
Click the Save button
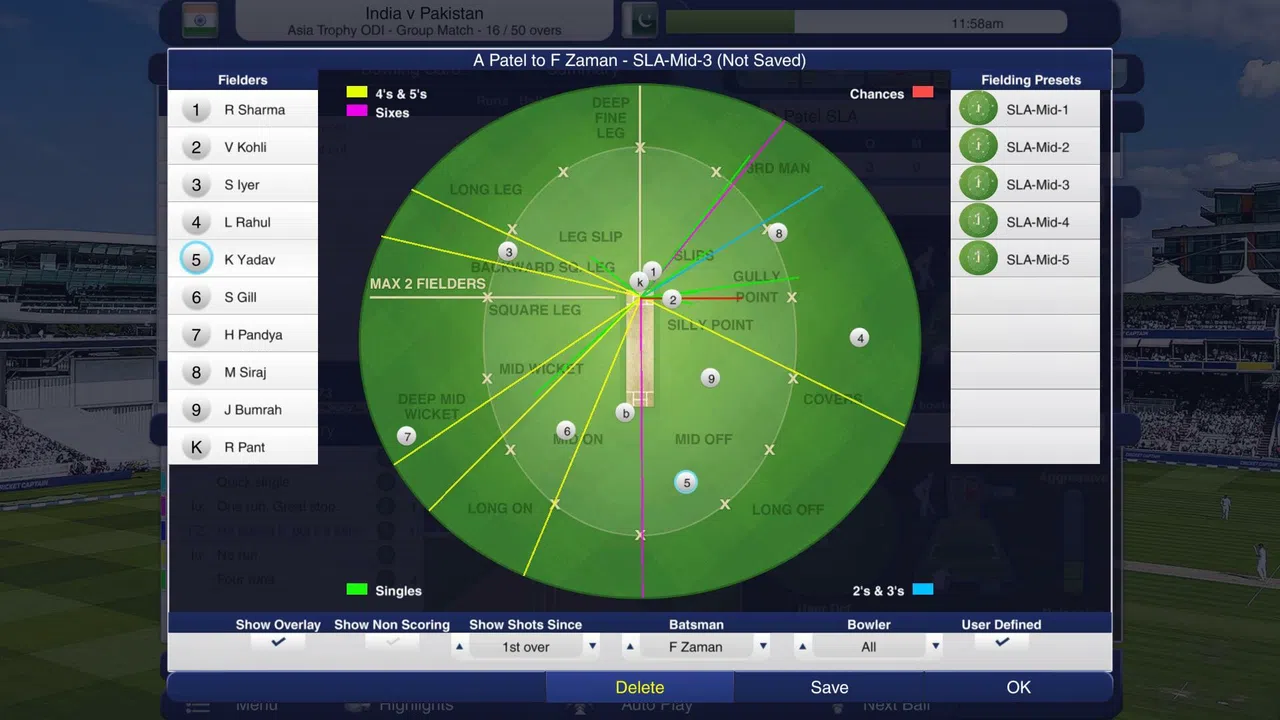click(829, 687)
